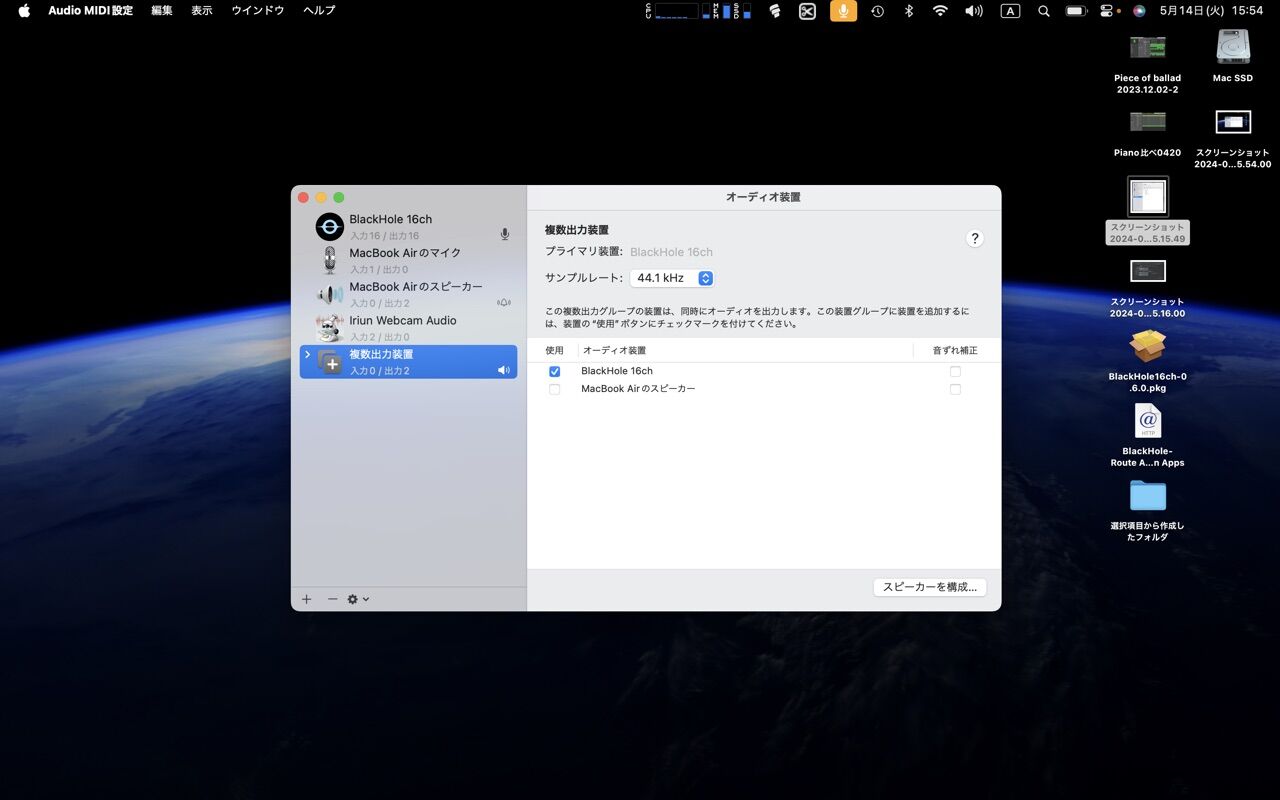The height and width of the screenshot is (800, 1280).
Task: Check 使用 checkbox for MacBook Air のスピーカー
Action: coord(555,389)
